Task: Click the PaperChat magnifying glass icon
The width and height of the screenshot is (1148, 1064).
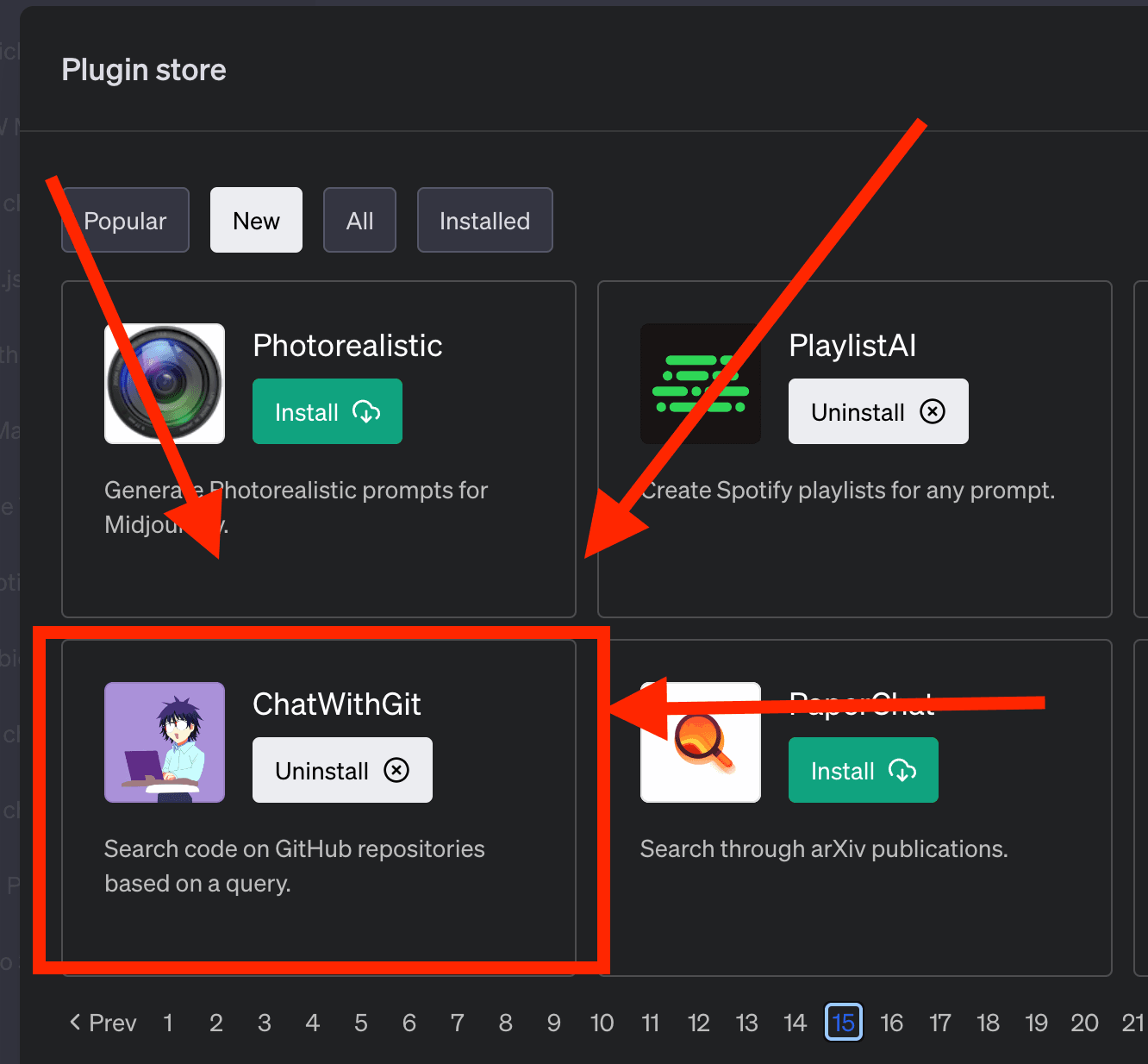Action: pos(701,742)
